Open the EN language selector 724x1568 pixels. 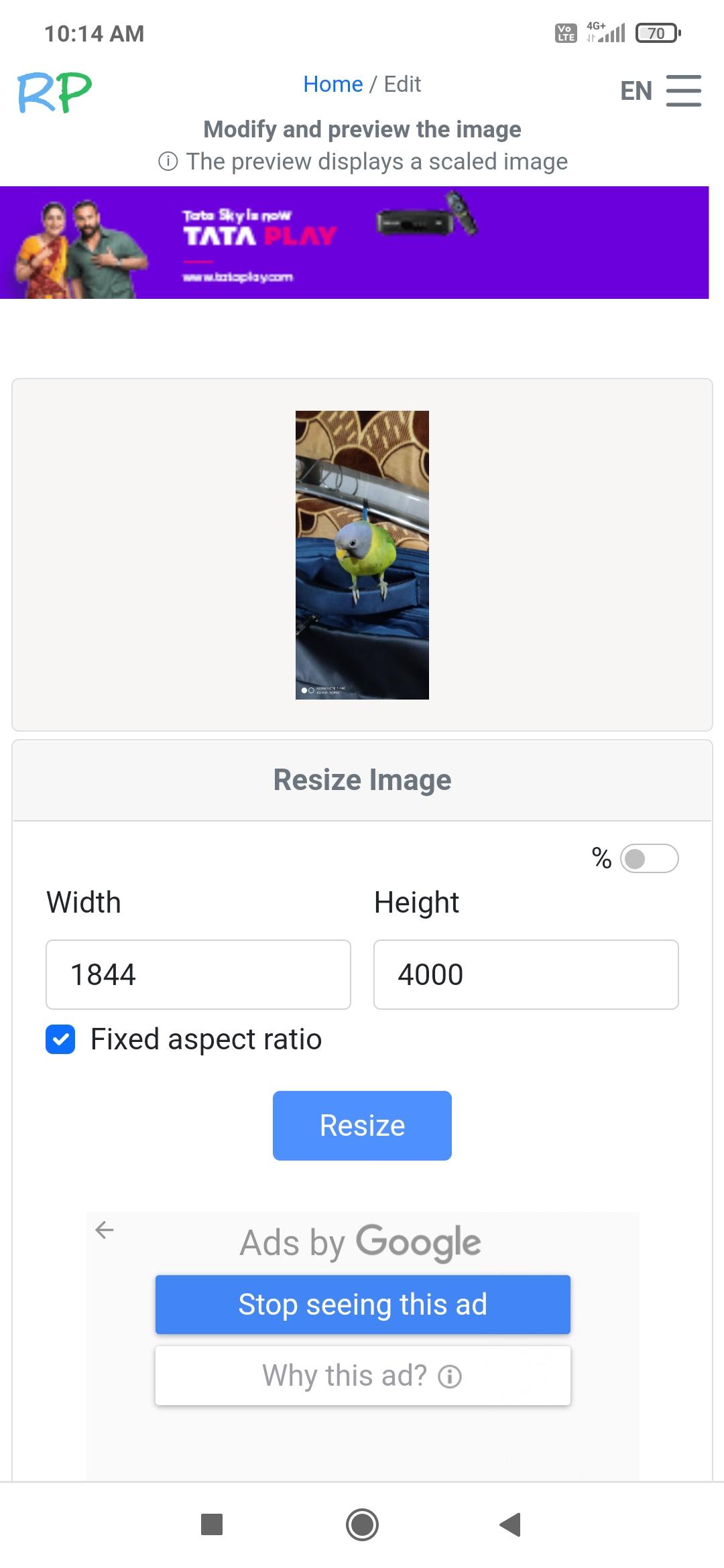[x=636, y=90]
